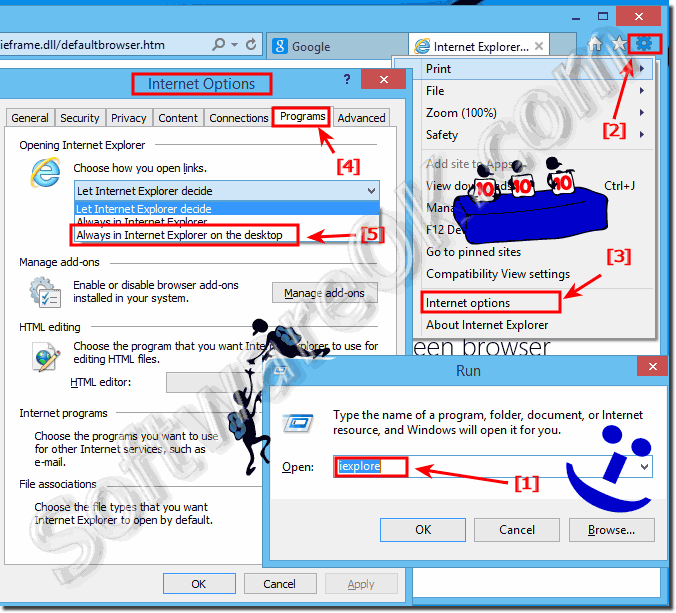Viewport: 676px width, 613px height.
Task: Click the HTML editor combo box
Action: [x=214, y=382]
